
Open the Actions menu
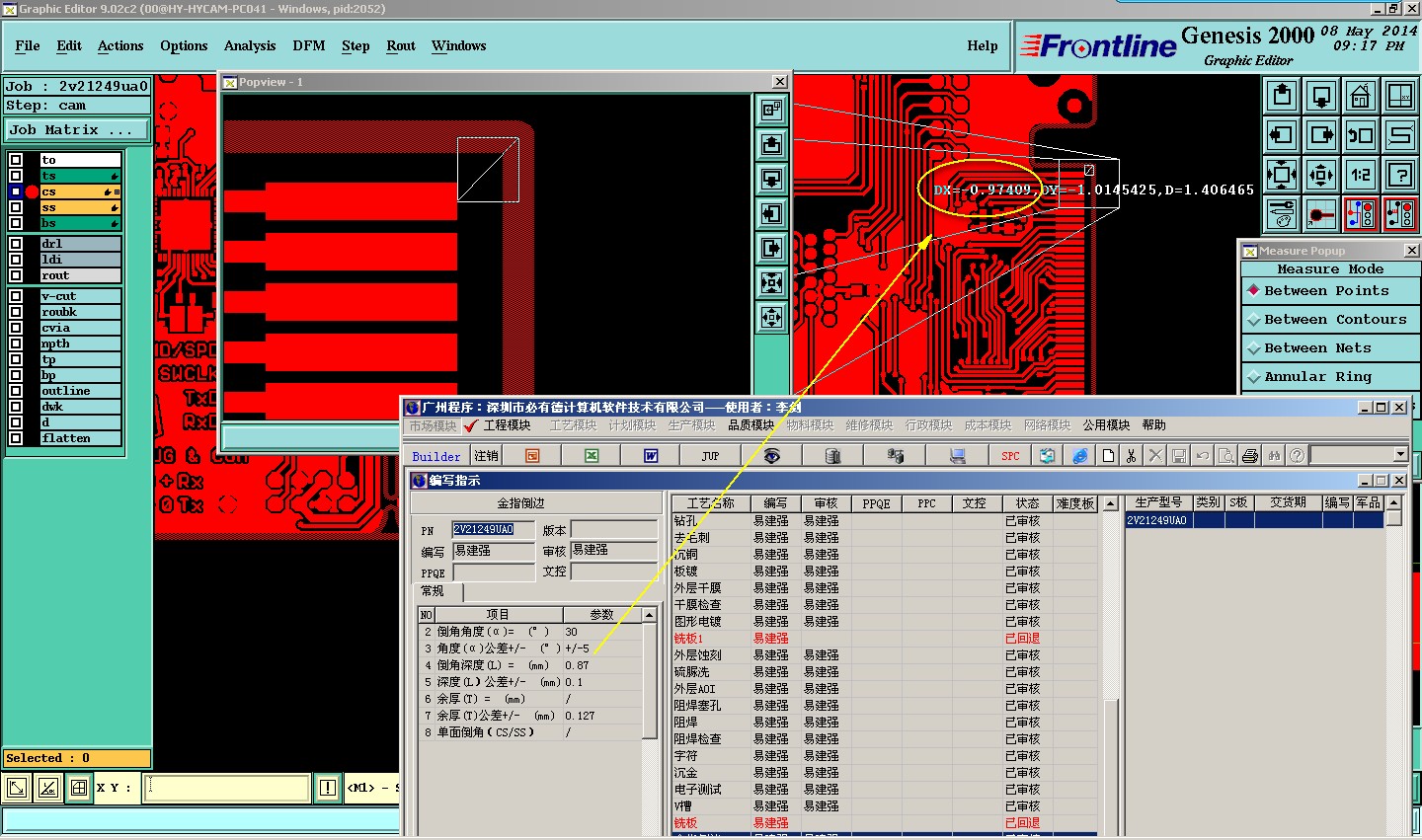click(x=120, y=46)
